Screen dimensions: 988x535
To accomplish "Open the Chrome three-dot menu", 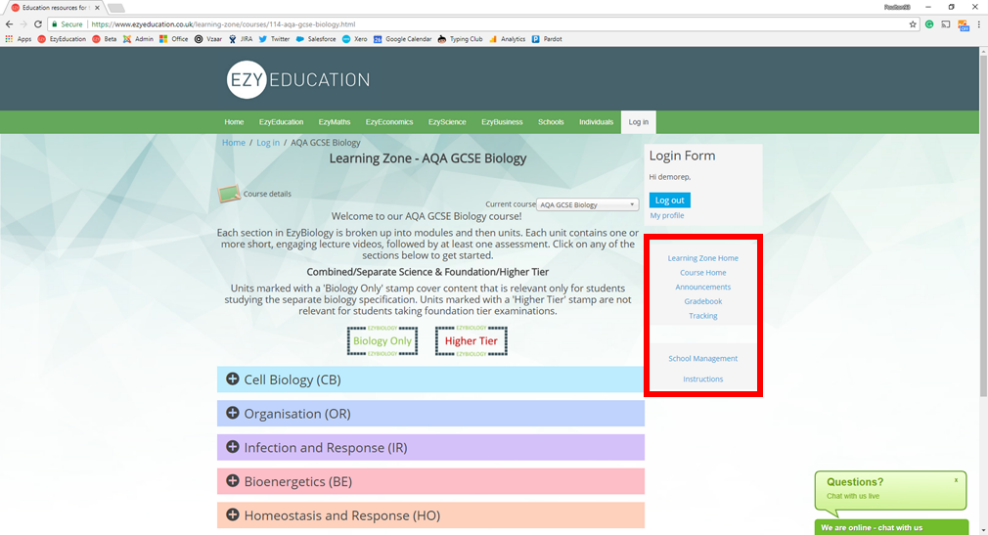I will 979,24.
